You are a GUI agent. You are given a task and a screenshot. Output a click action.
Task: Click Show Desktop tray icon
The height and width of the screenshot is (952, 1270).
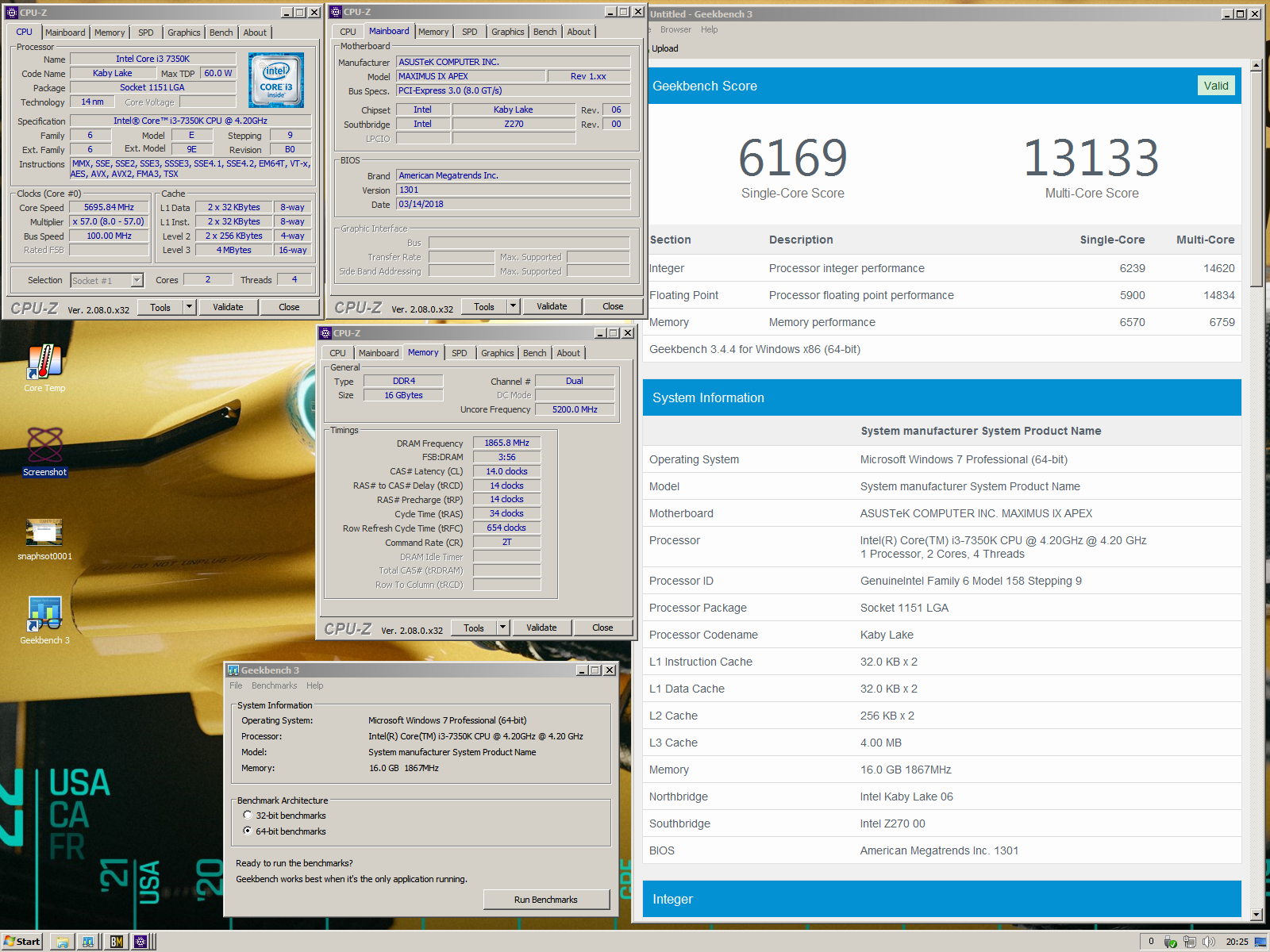click(1260, 942)
